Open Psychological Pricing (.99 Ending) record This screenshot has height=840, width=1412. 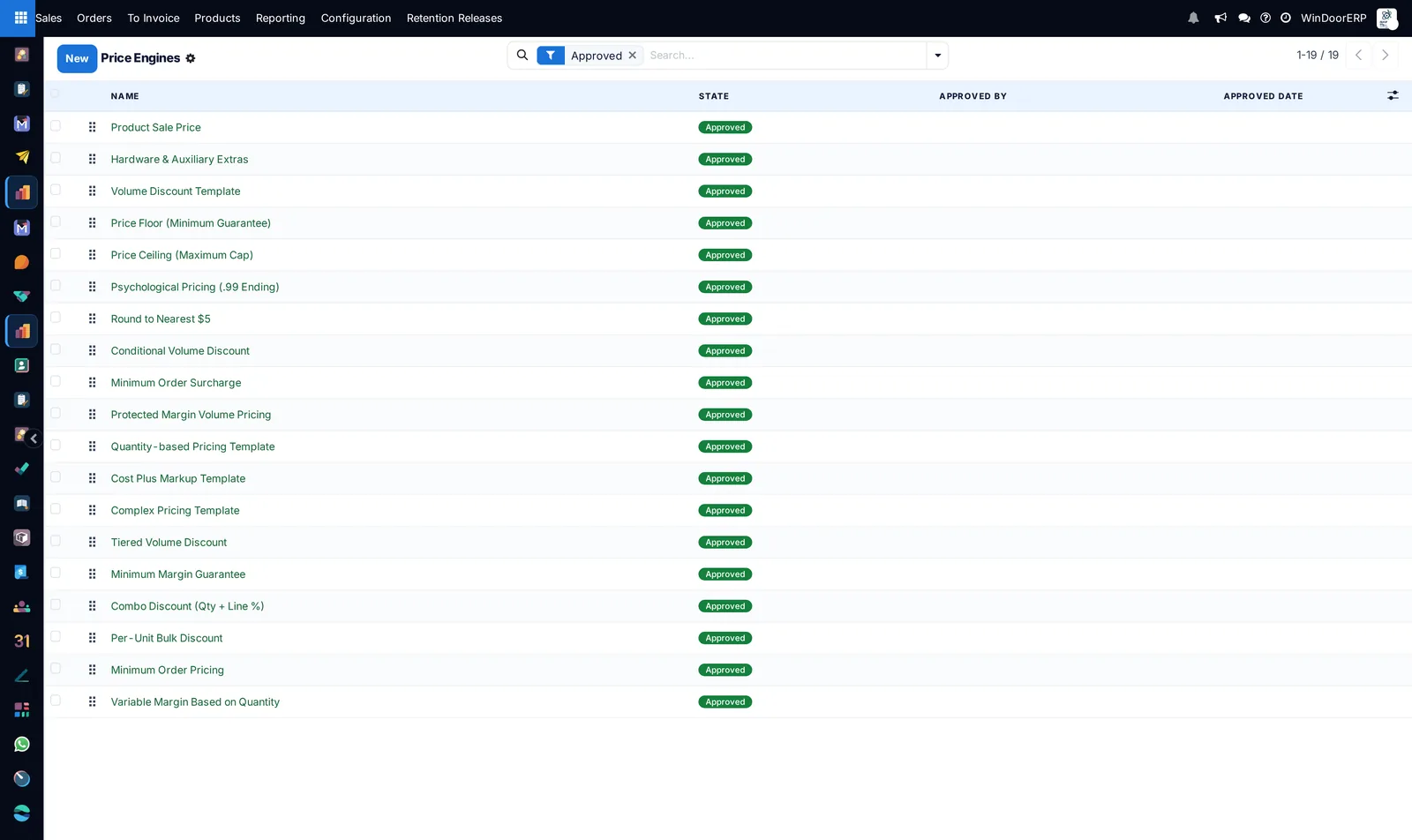(195, 287)
